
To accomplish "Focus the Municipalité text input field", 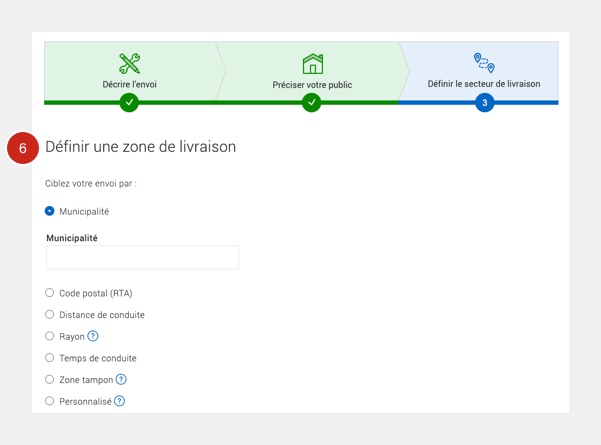I will click(143, 257).
